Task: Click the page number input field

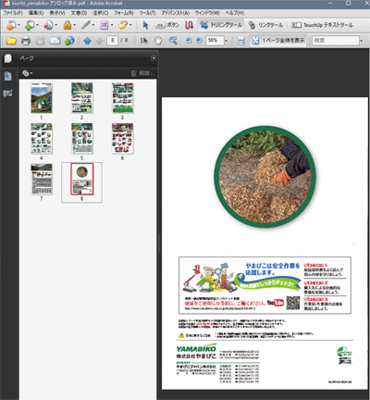Action: tap(113, 41)
